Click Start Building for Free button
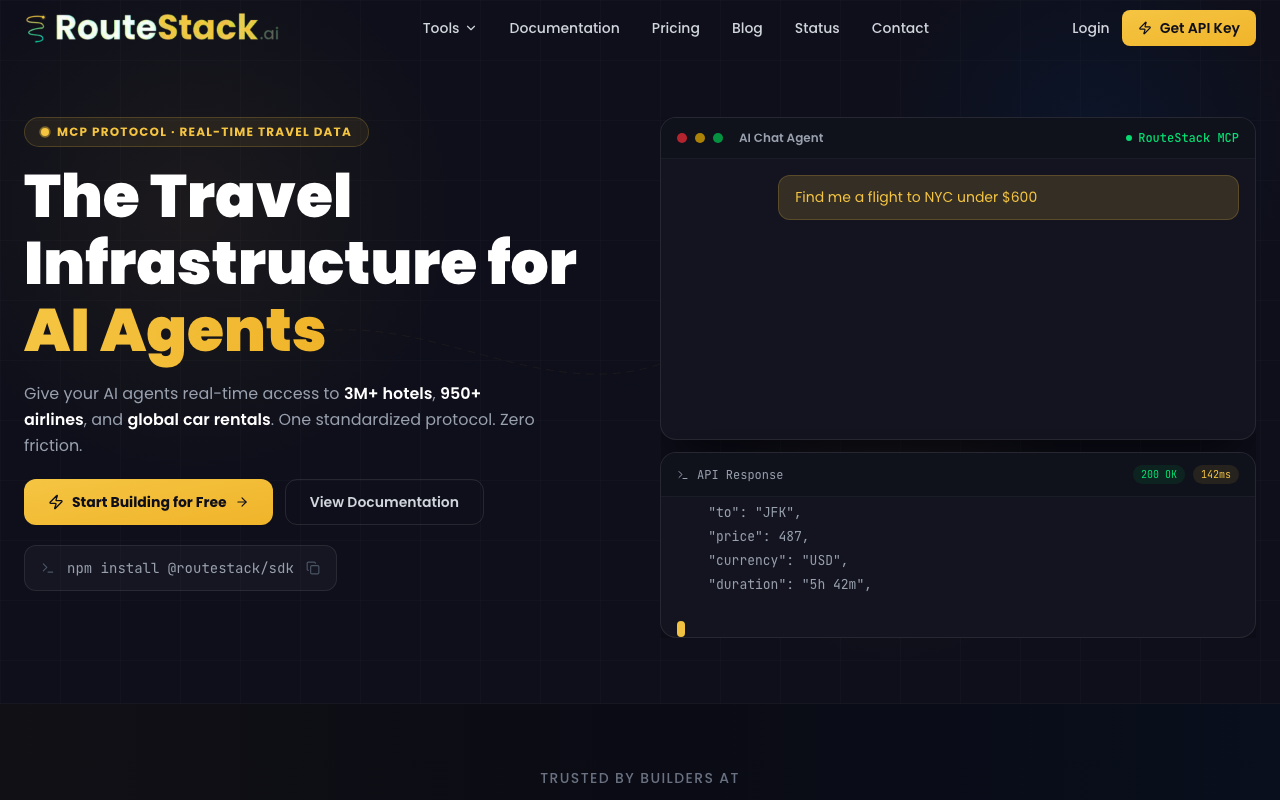 [148, 502]
